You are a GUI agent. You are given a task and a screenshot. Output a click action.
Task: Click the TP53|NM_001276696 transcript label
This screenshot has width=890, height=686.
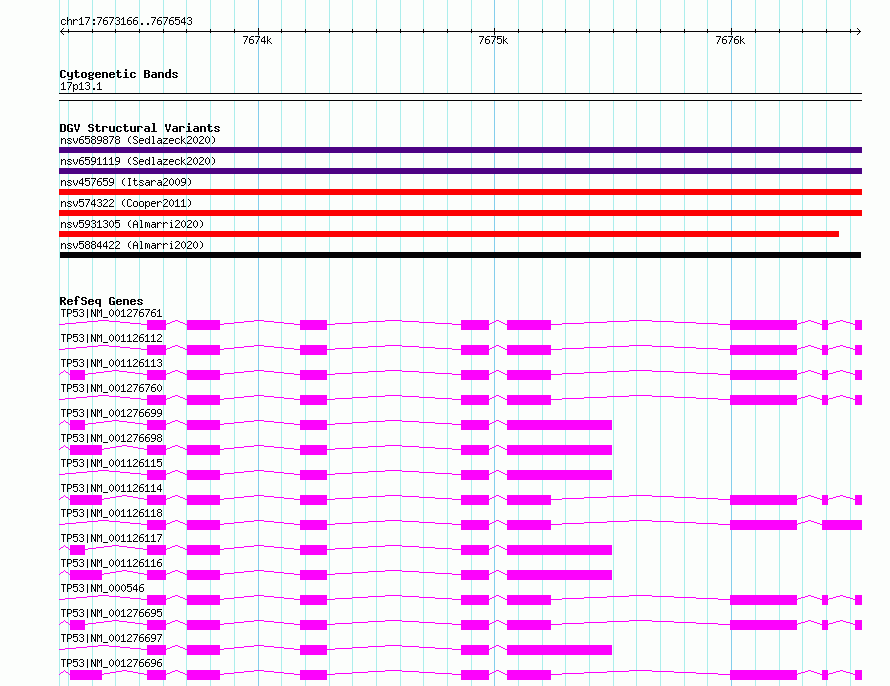point(111,663)
